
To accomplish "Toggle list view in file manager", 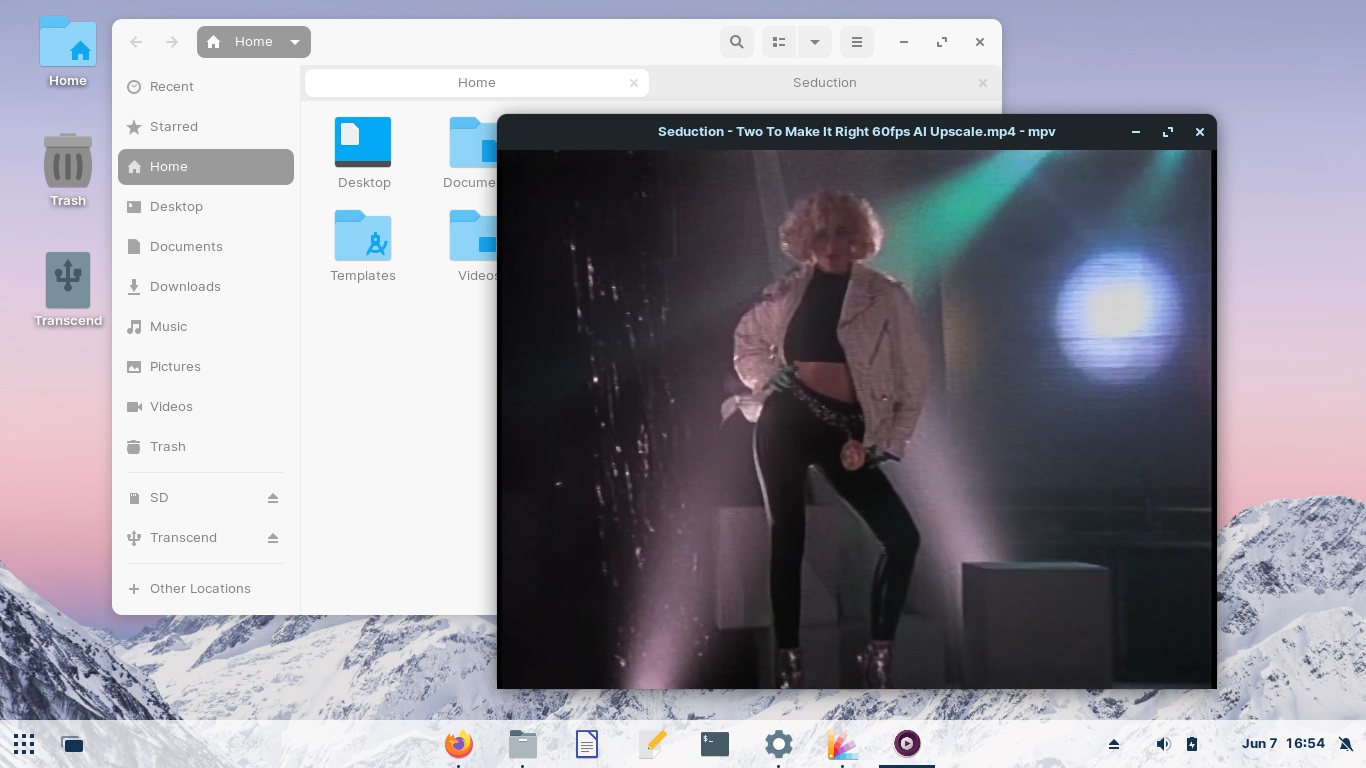I will pos(779,42).
